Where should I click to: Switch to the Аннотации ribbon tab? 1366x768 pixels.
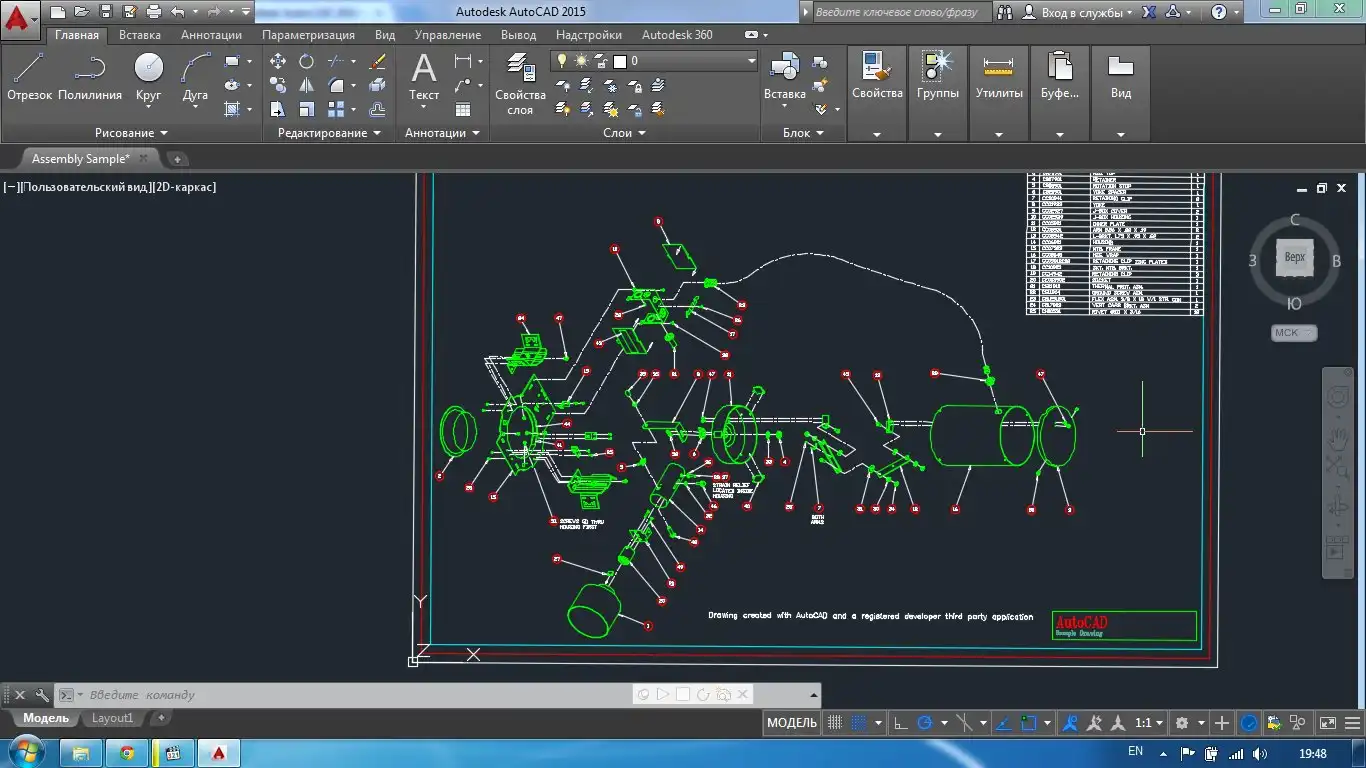tap(211, 35)
